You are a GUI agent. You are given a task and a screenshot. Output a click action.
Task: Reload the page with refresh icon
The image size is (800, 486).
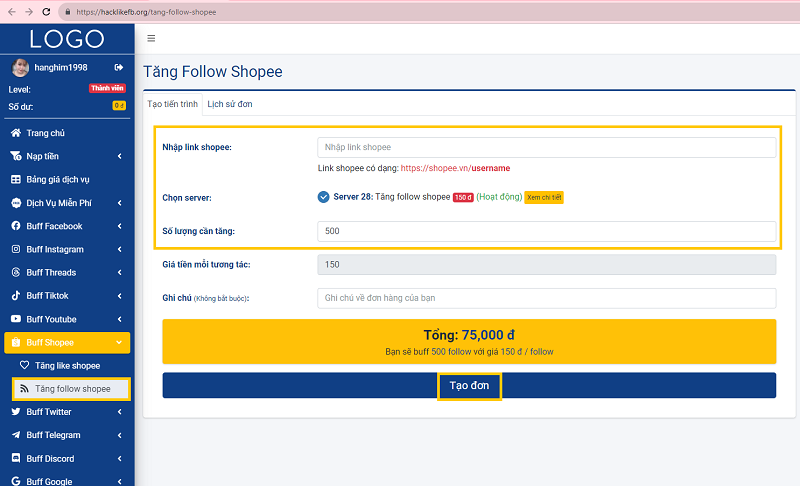coord(46,12)
